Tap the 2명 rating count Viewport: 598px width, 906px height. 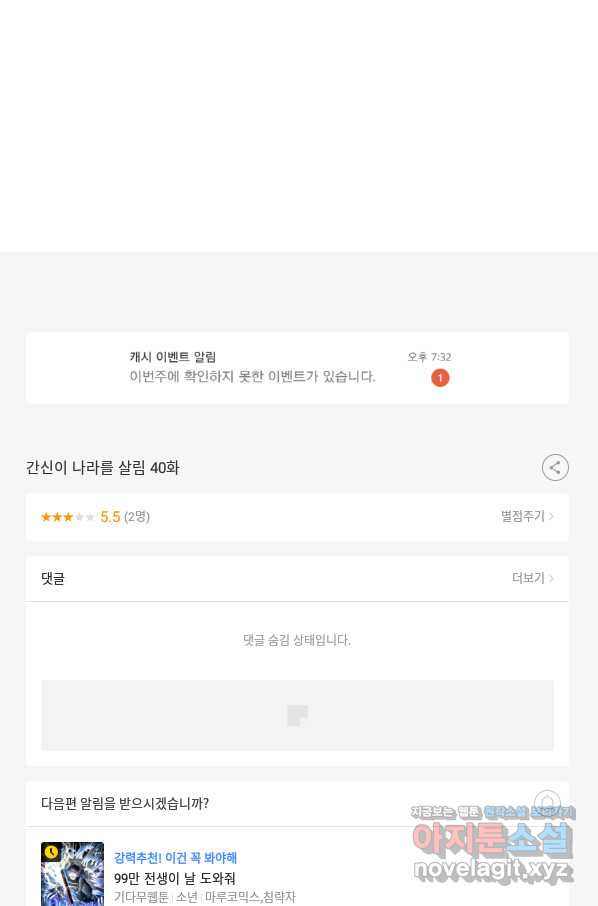[x=137, y=517]
